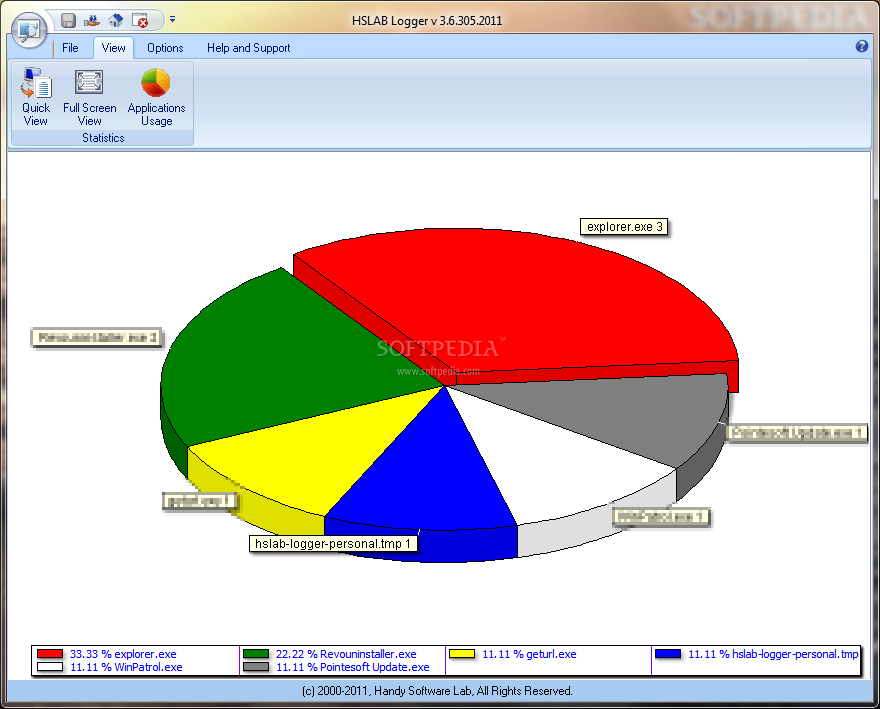This screenshot has height=709, width=880.
Task: Click legend text 22.22 % Revouninstaller.exe
Action: [346, 654]
